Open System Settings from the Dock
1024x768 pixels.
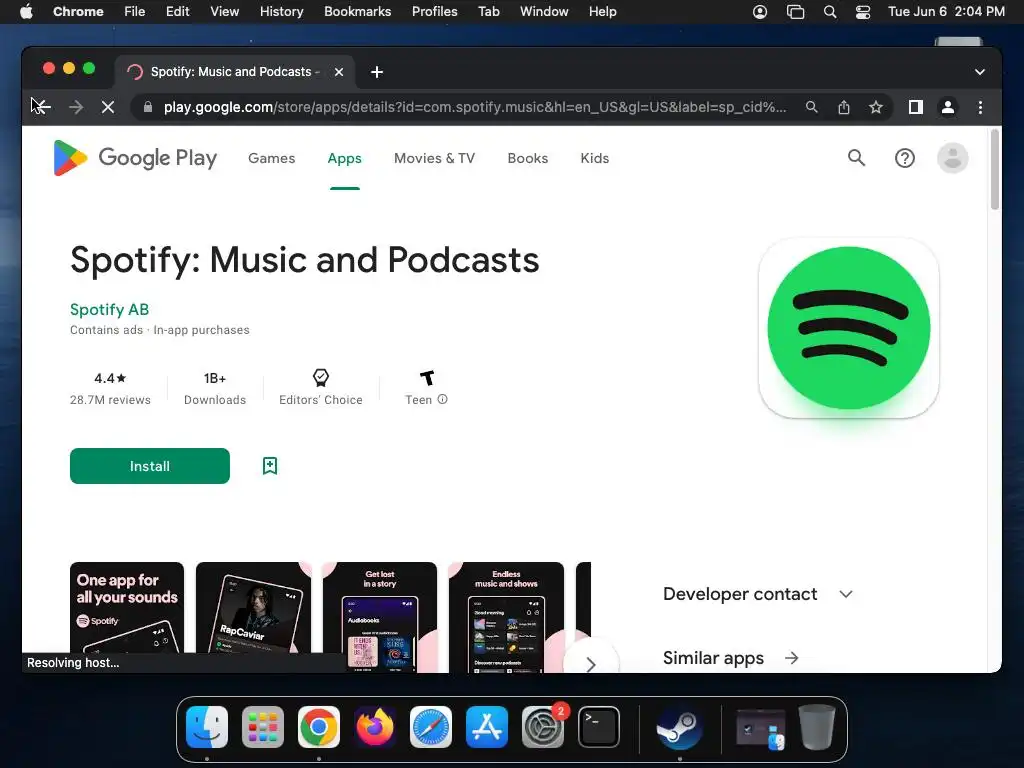(543, 727)
